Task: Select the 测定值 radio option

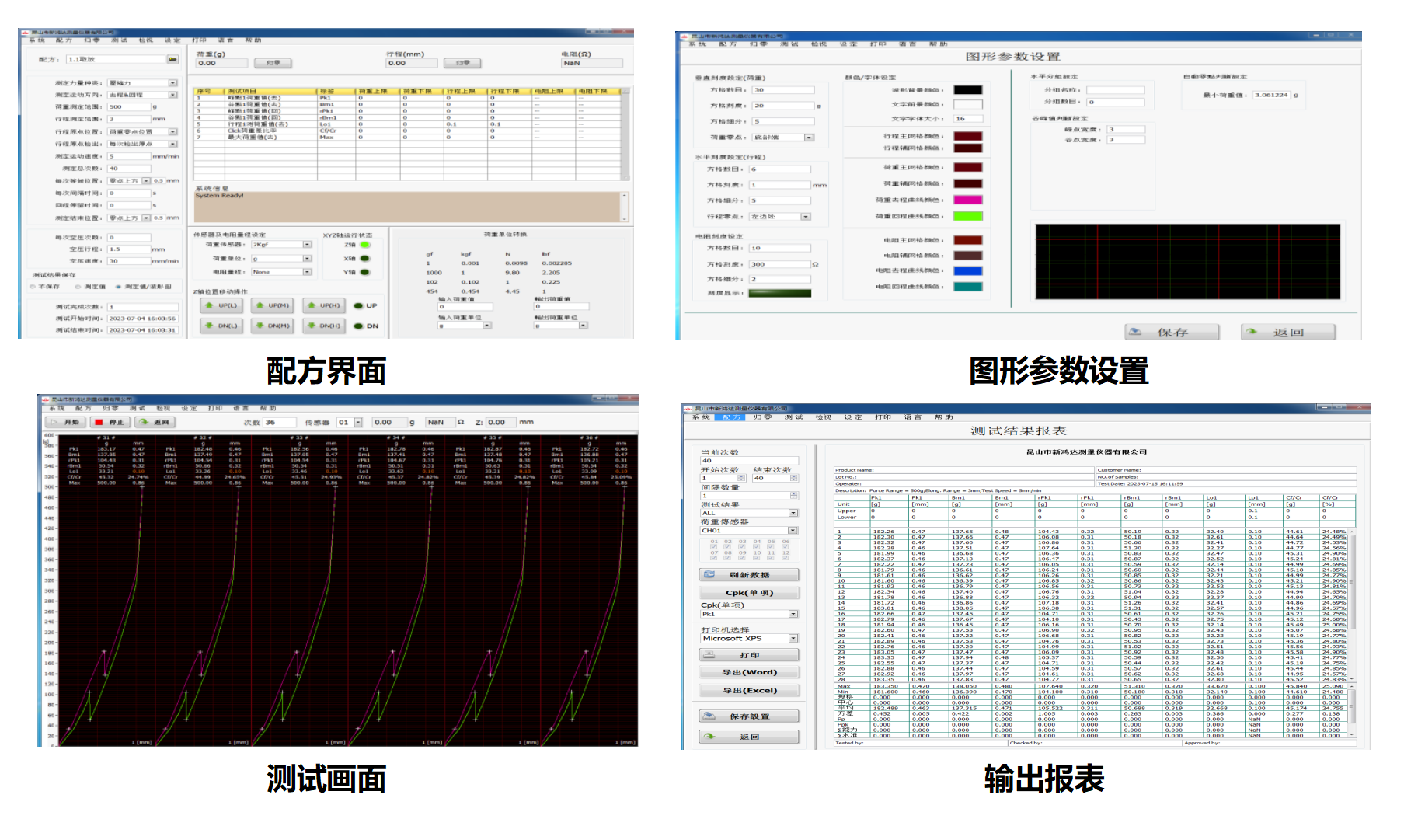Action: click(x=78, y=287)
